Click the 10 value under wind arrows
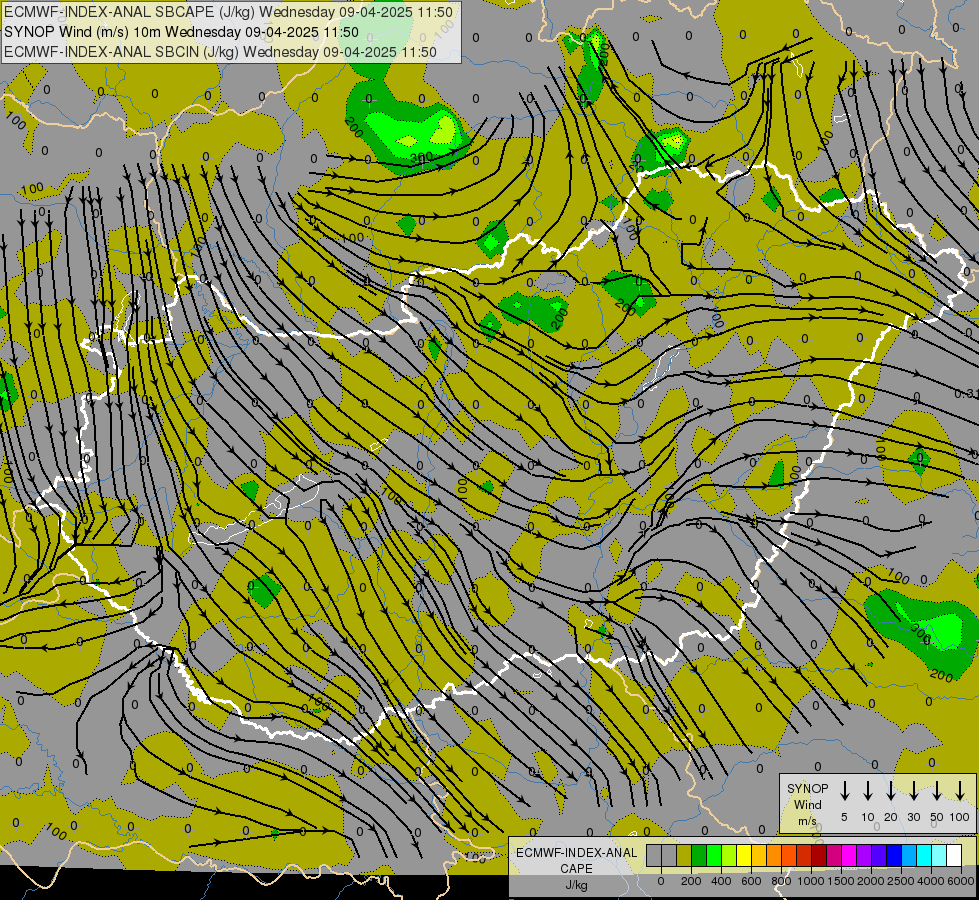Screen dimensions: 979x900 (868, 817)
